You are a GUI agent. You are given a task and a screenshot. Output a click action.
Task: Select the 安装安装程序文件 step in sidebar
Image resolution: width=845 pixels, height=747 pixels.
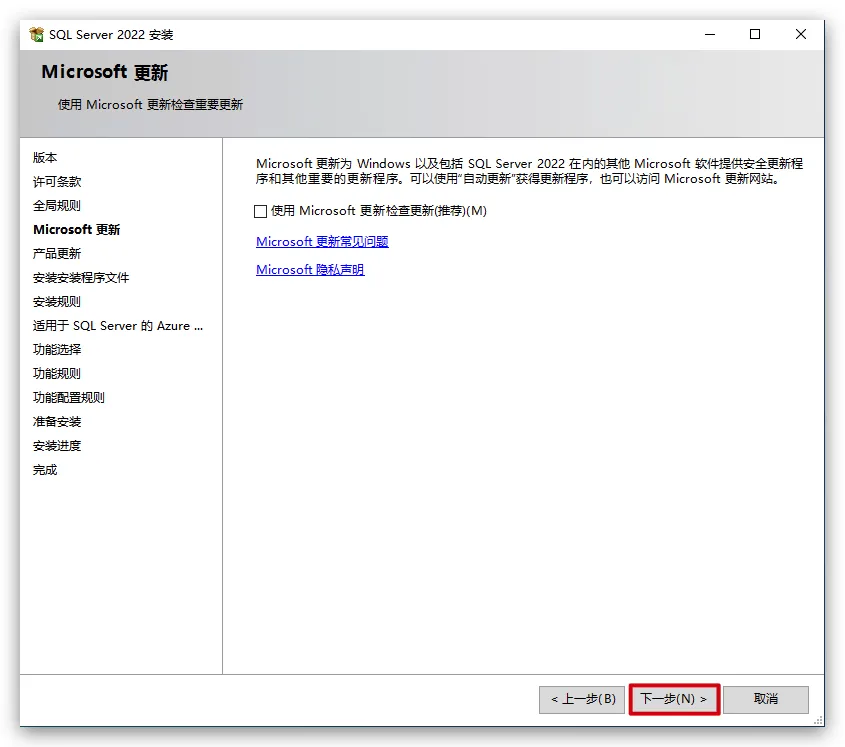click(x=81, y=278)
